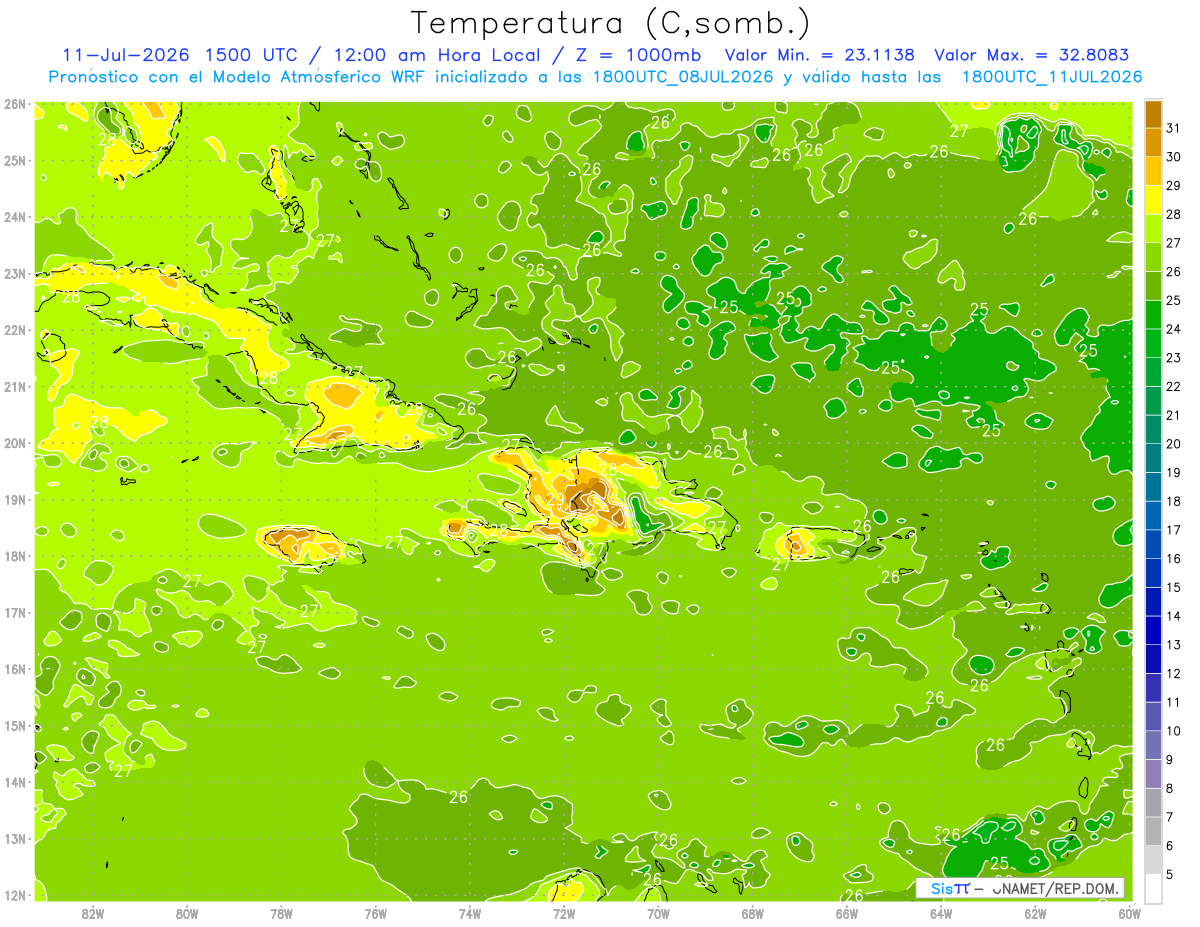Click the 82W longitude axis label
Screen dimensions: 1200x927
pos(93,912)
